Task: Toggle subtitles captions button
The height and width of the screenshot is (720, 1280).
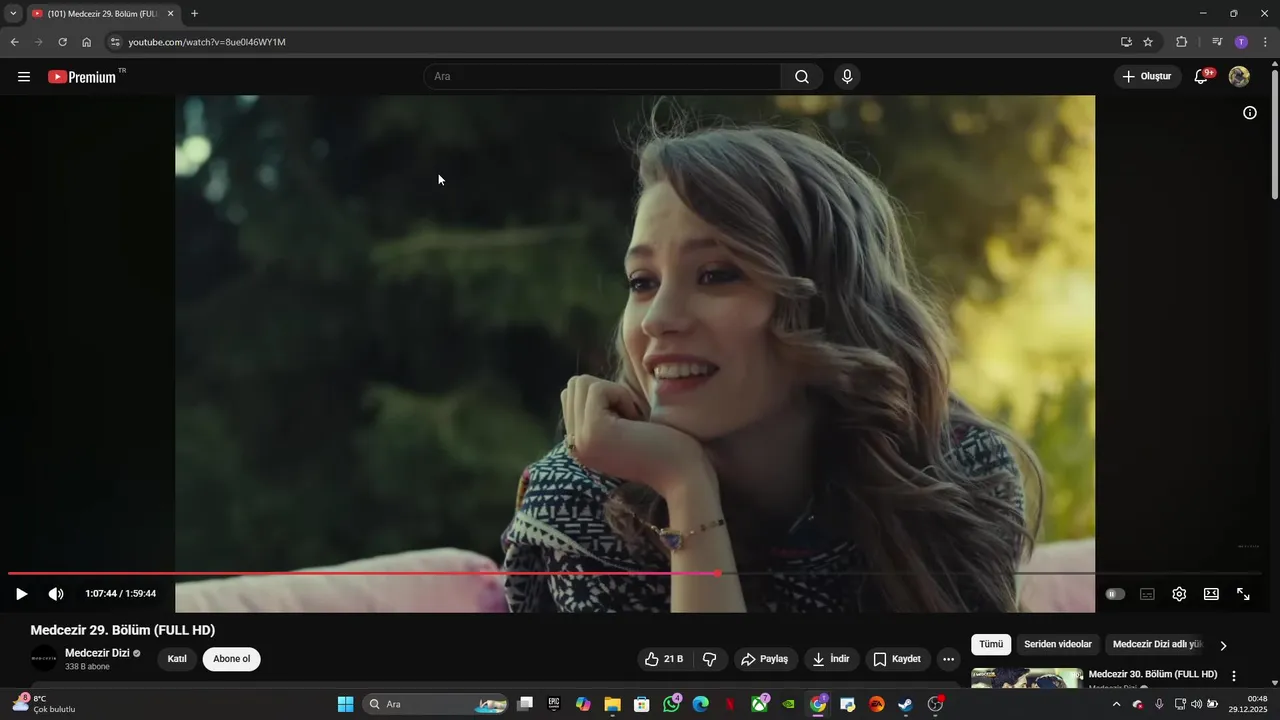Action: tap(1147, 594)
